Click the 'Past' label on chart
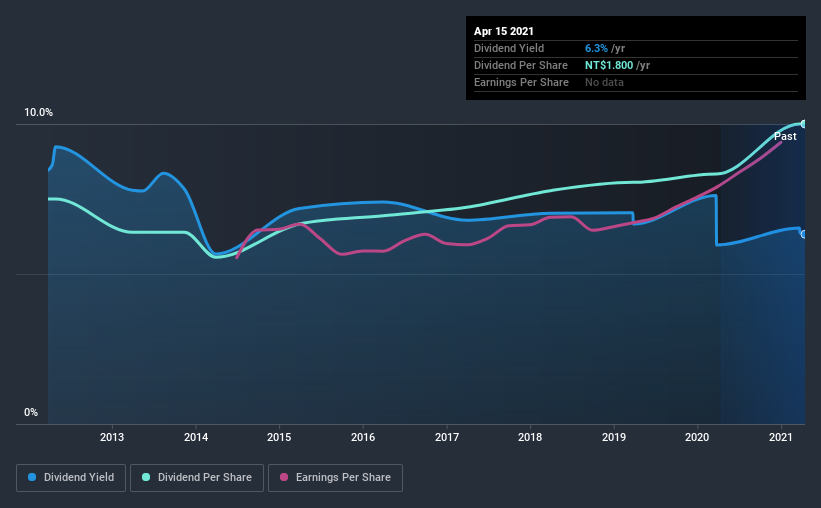This screenshot has width=821, height=508. (785, 137)
